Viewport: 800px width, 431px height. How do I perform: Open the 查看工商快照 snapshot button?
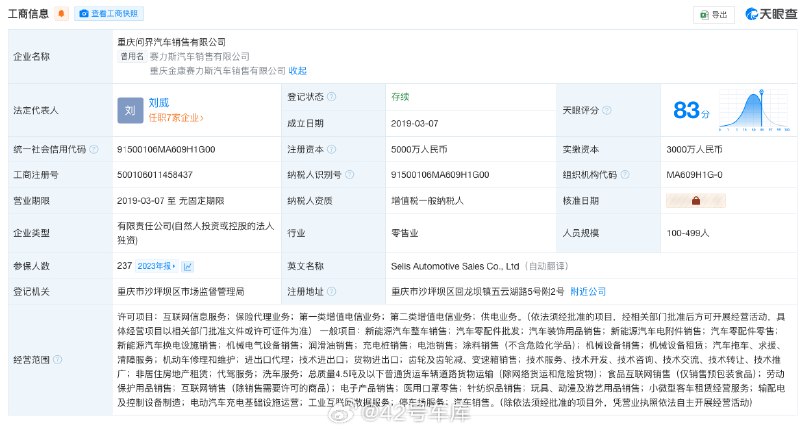(x=109, y=14)
